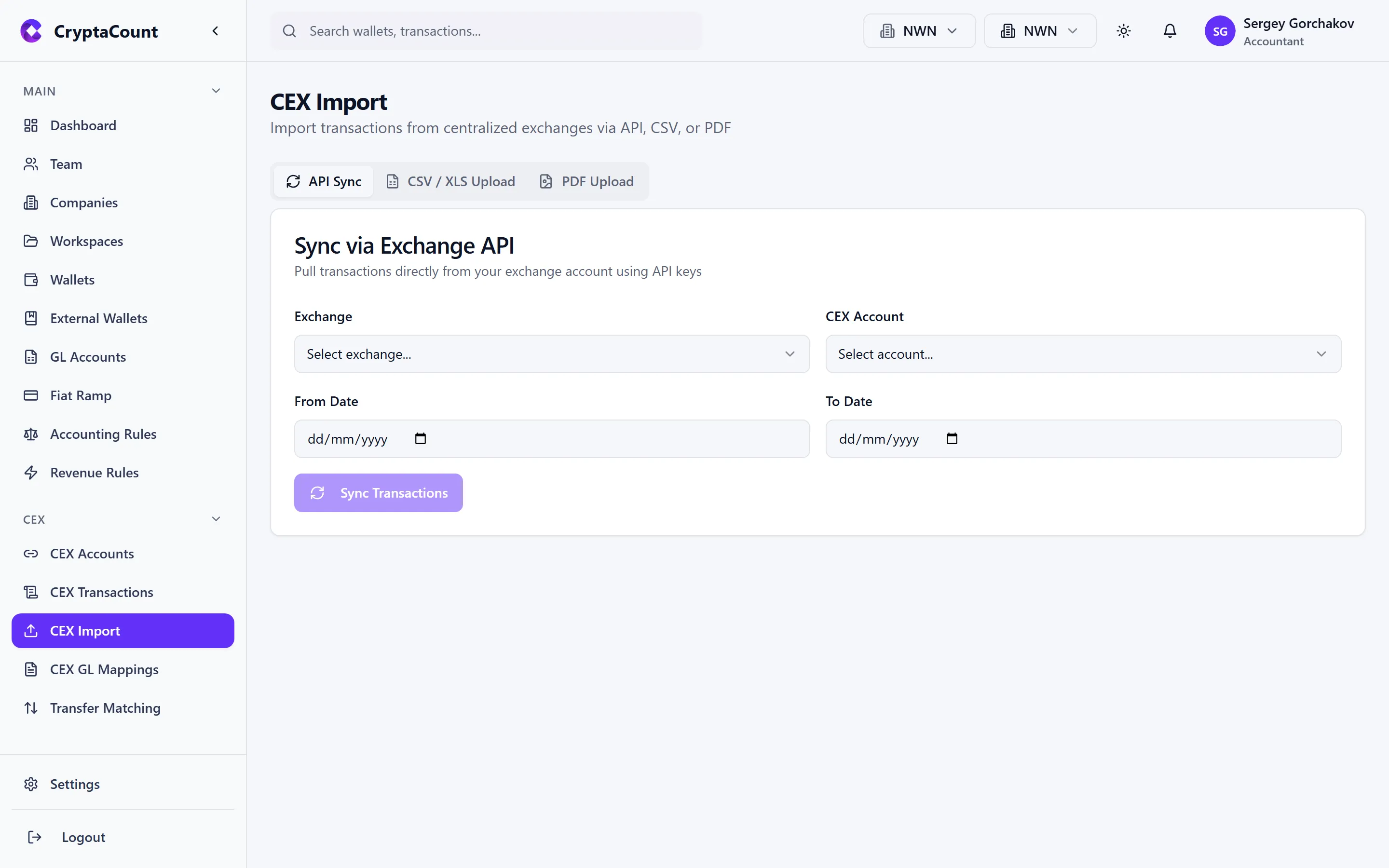Switch to the PDF Upload tab
The width and height of the screenshot is (1389, 868).
586,181
